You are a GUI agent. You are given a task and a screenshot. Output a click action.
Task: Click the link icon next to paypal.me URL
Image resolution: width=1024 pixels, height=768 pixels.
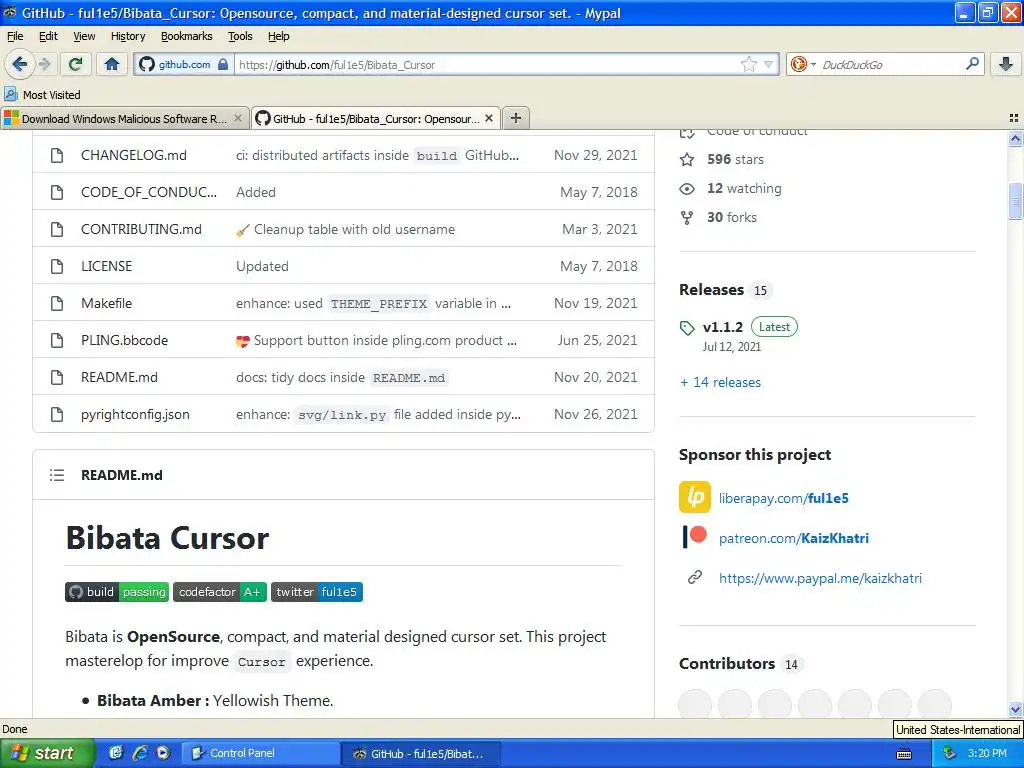tap(695, 577)
